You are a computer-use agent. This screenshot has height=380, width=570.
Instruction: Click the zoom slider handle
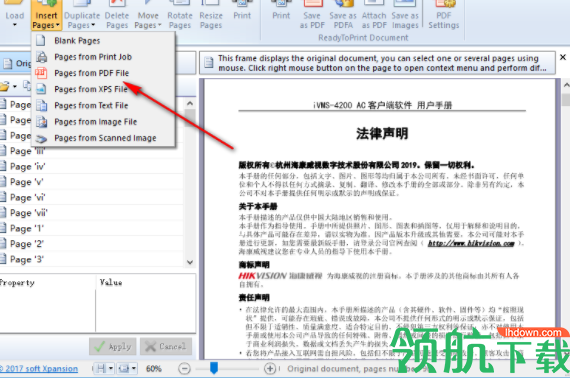click(214, 368)
